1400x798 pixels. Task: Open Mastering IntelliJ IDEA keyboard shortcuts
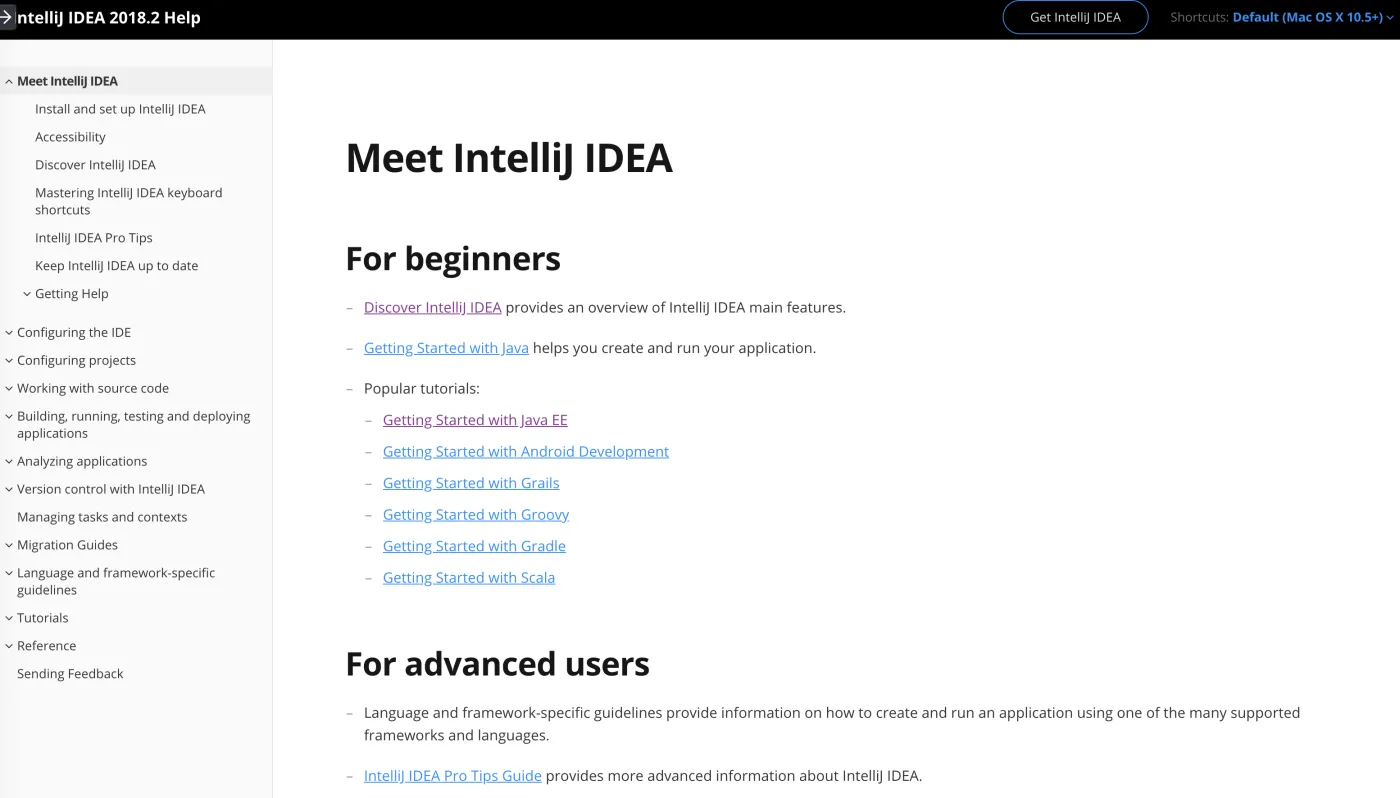pos(129,201)
